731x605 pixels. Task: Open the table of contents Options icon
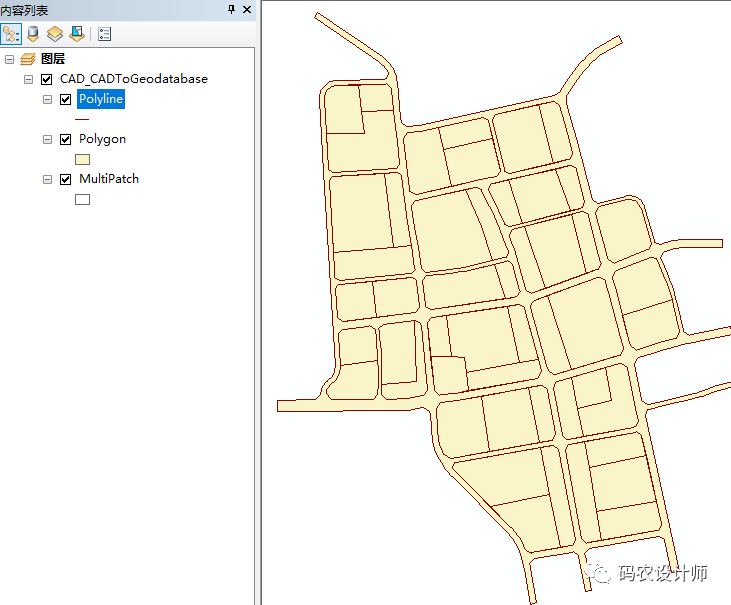point(104,34)
